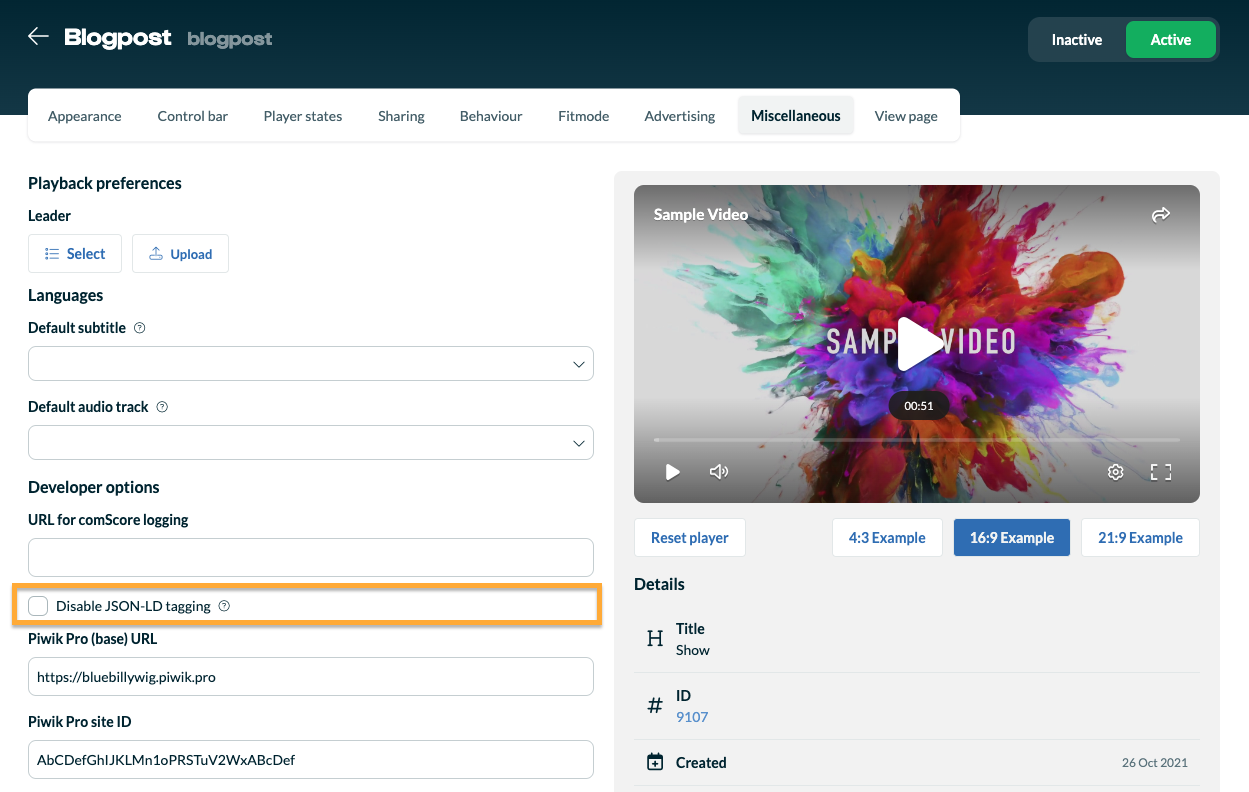This screenshot has height=792, width=1249.
Task: Set player status to Inactive
Action: (x=1076, y=40)
